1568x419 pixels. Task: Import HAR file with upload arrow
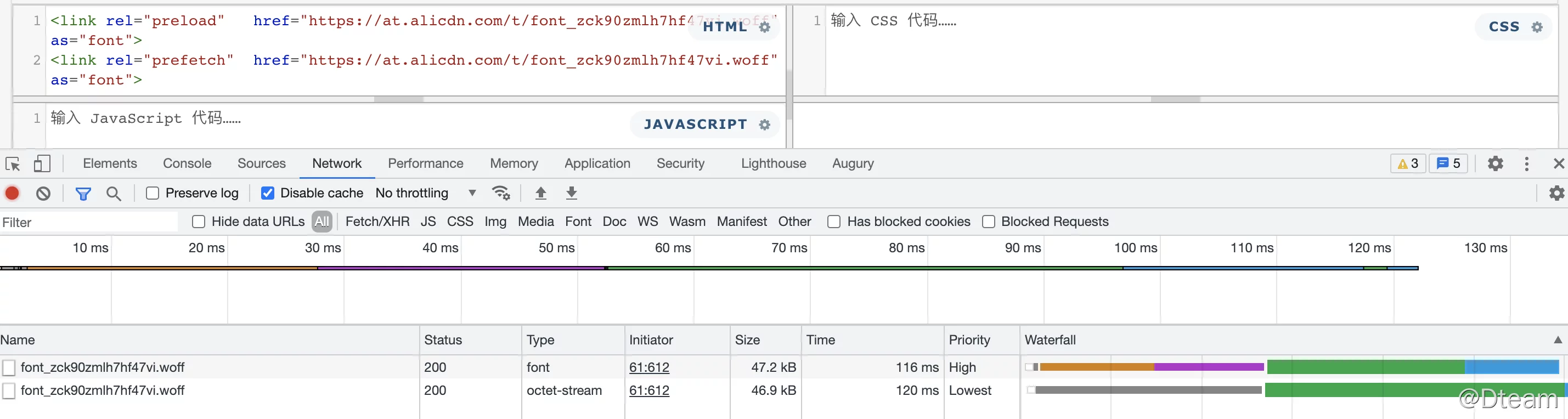(540, 194)
